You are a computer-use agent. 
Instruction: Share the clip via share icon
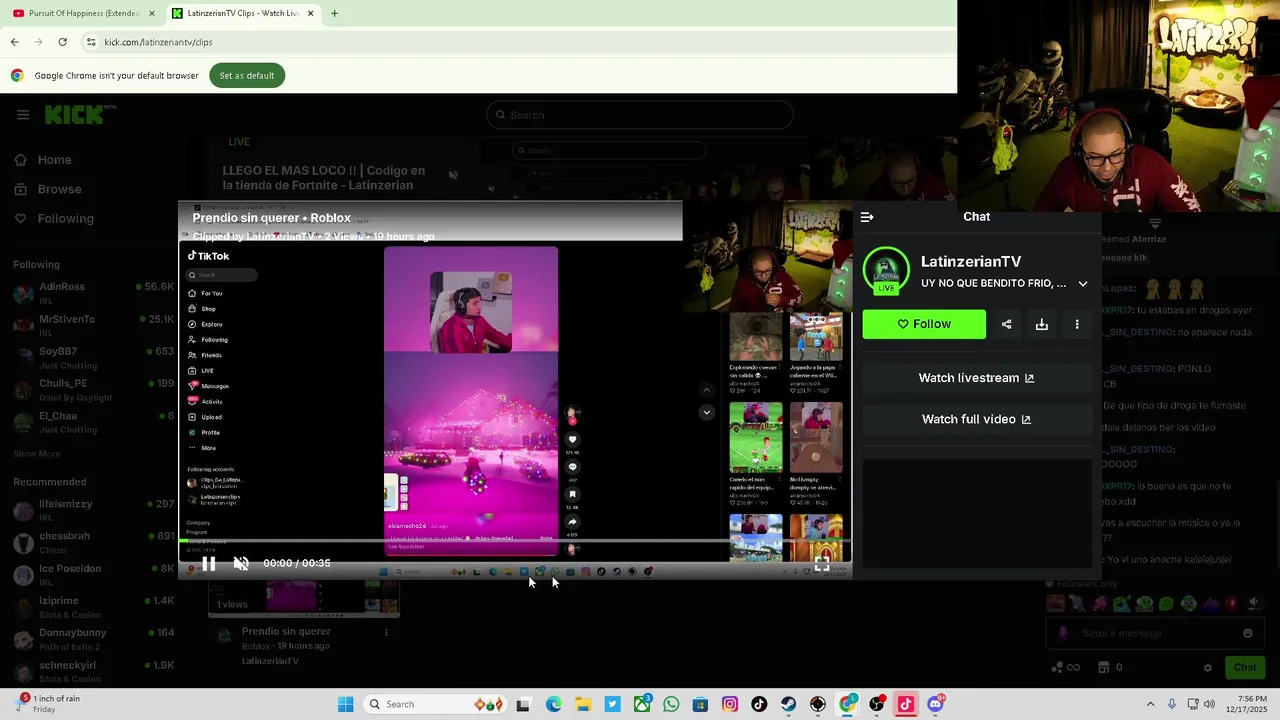(1007, 324)
